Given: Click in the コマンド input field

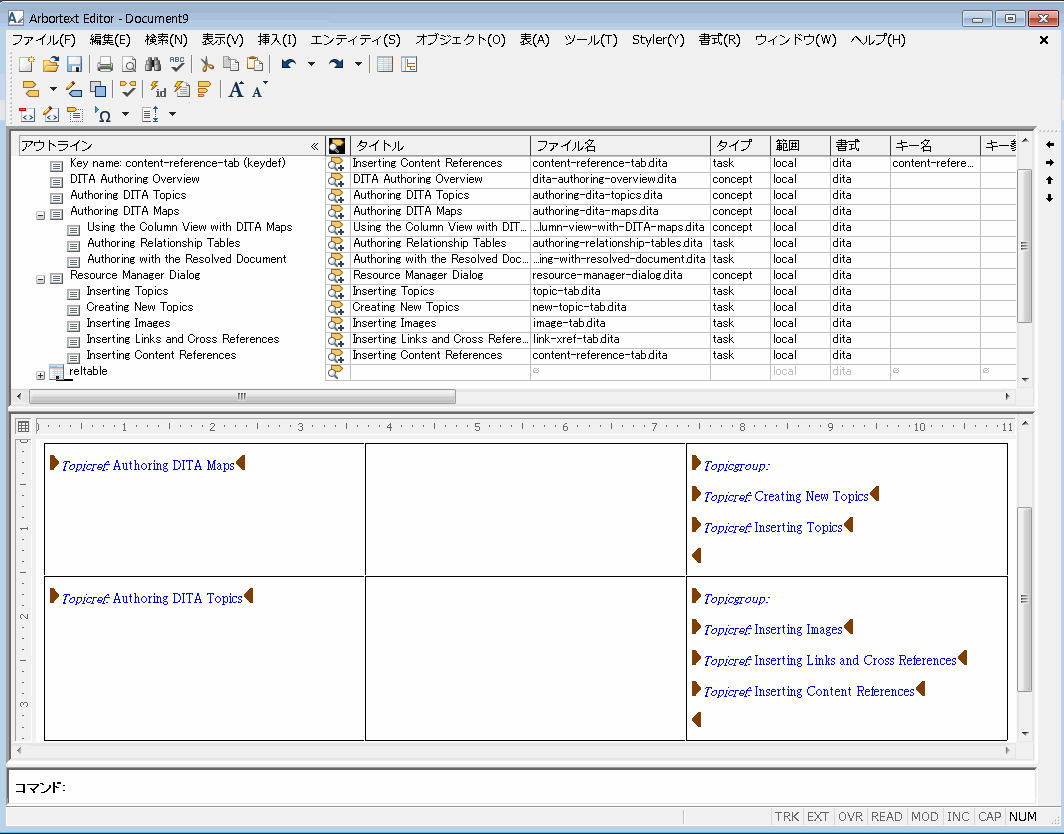Looking at the screenshot, I should click(x=550, y=787).
